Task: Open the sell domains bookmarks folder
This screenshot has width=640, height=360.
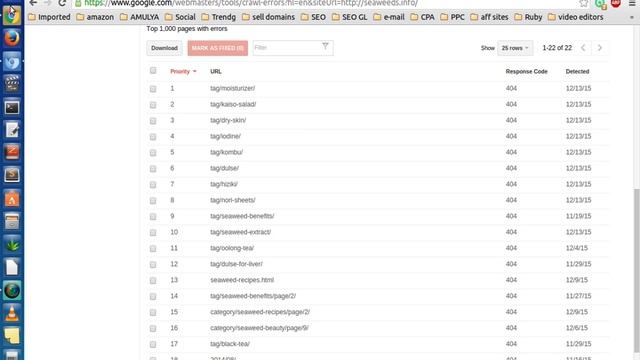Action: click(x=269, y=17)
